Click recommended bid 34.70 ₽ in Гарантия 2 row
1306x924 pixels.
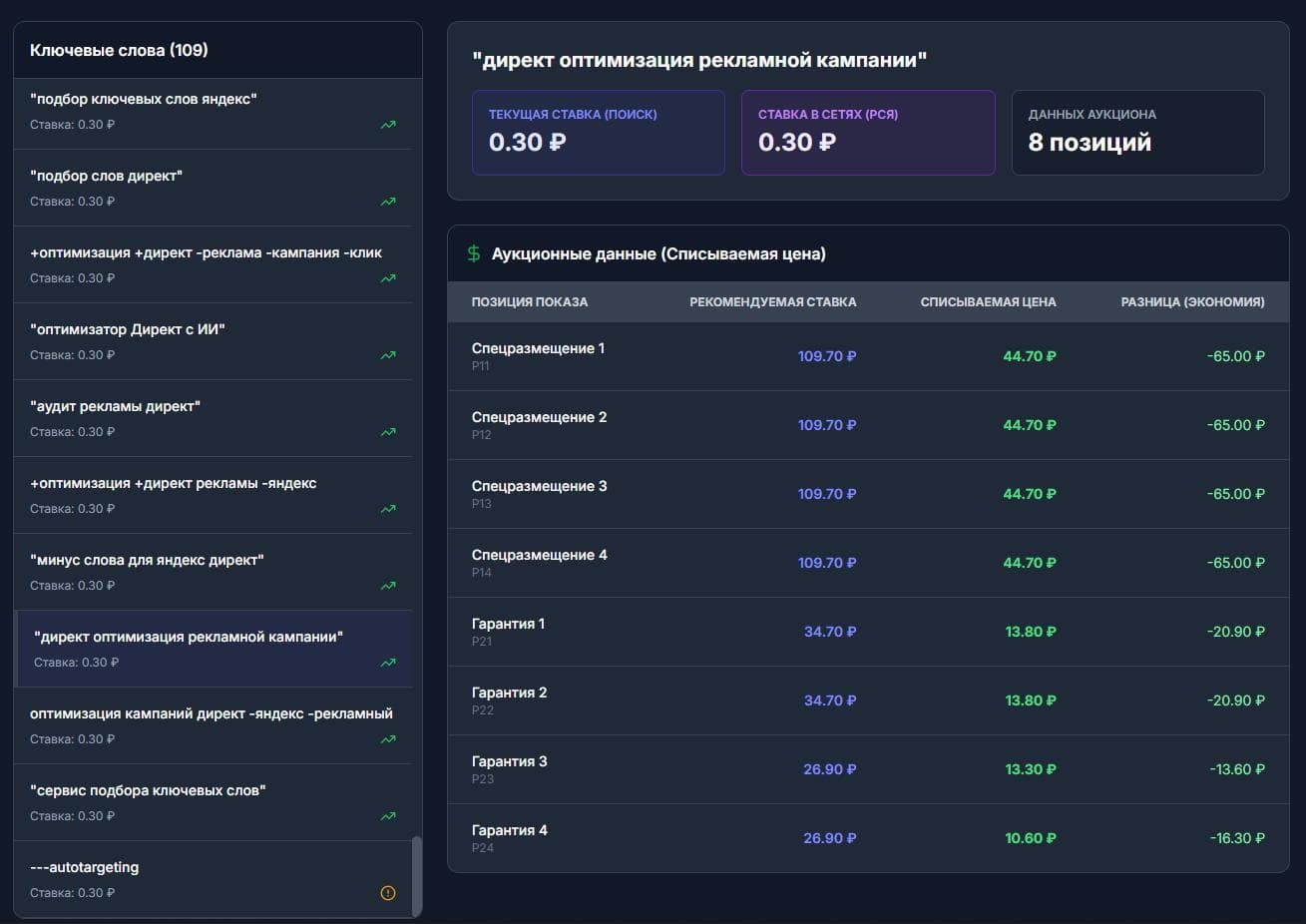coord(830,700)
